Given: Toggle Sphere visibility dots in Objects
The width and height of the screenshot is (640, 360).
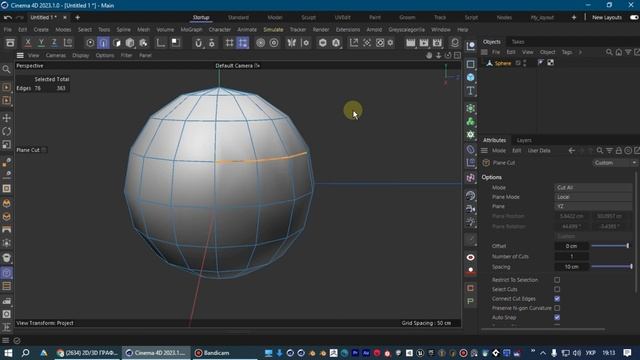Looking at the screenshot, I should click(525, 63).
